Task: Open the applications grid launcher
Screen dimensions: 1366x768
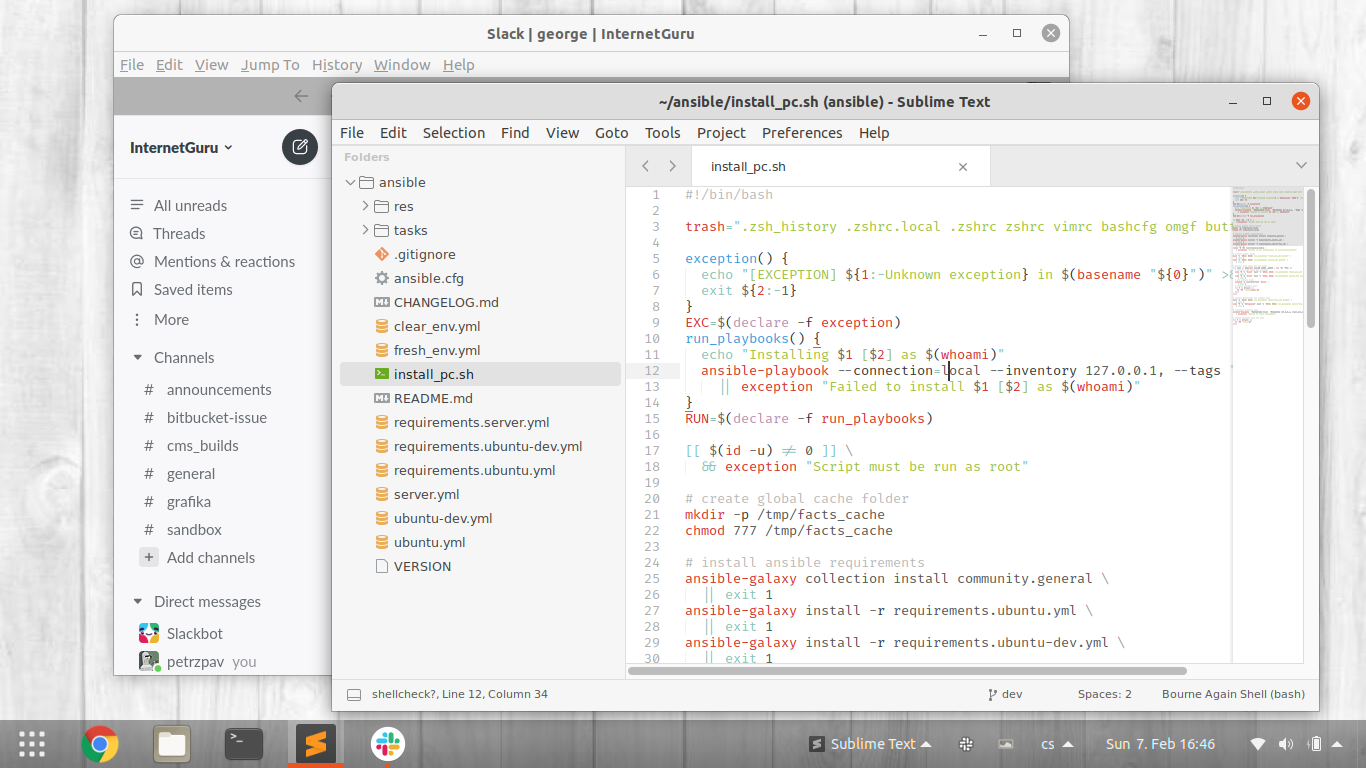Action: click(x=32, y=744)
